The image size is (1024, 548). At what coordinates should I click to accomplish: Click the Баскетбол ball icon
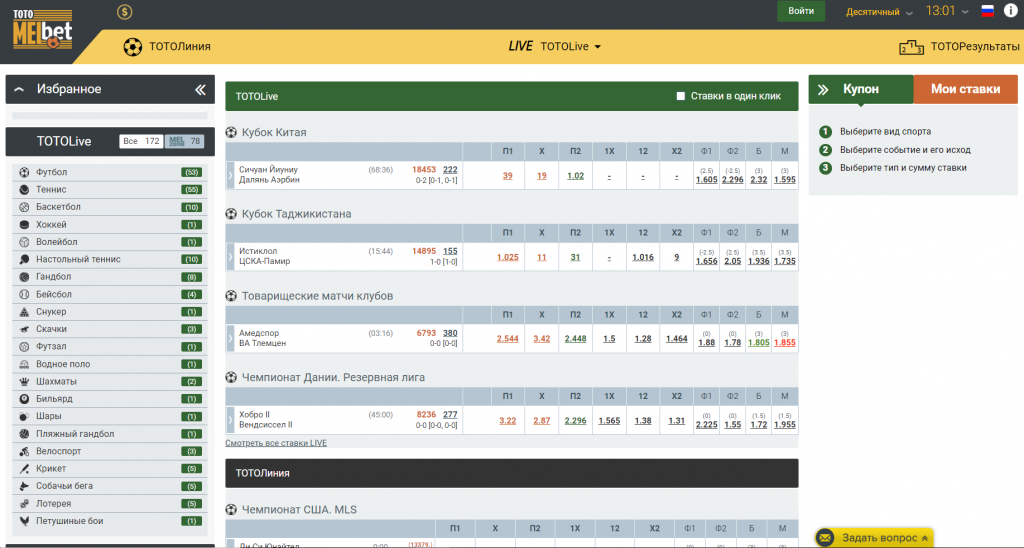pyautogui.click(x=24, y=207)
